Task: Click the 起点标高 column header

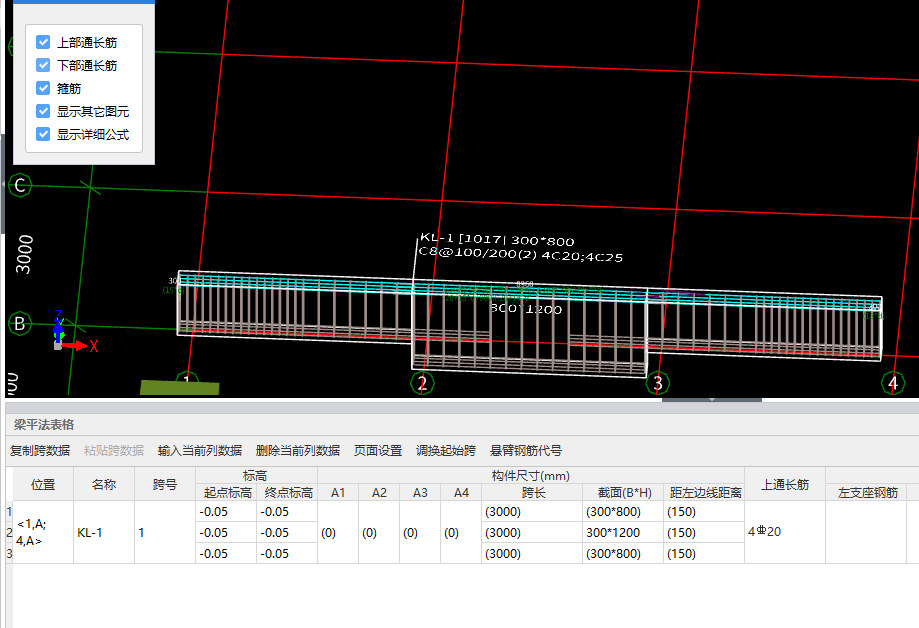Action: [226, 493]
